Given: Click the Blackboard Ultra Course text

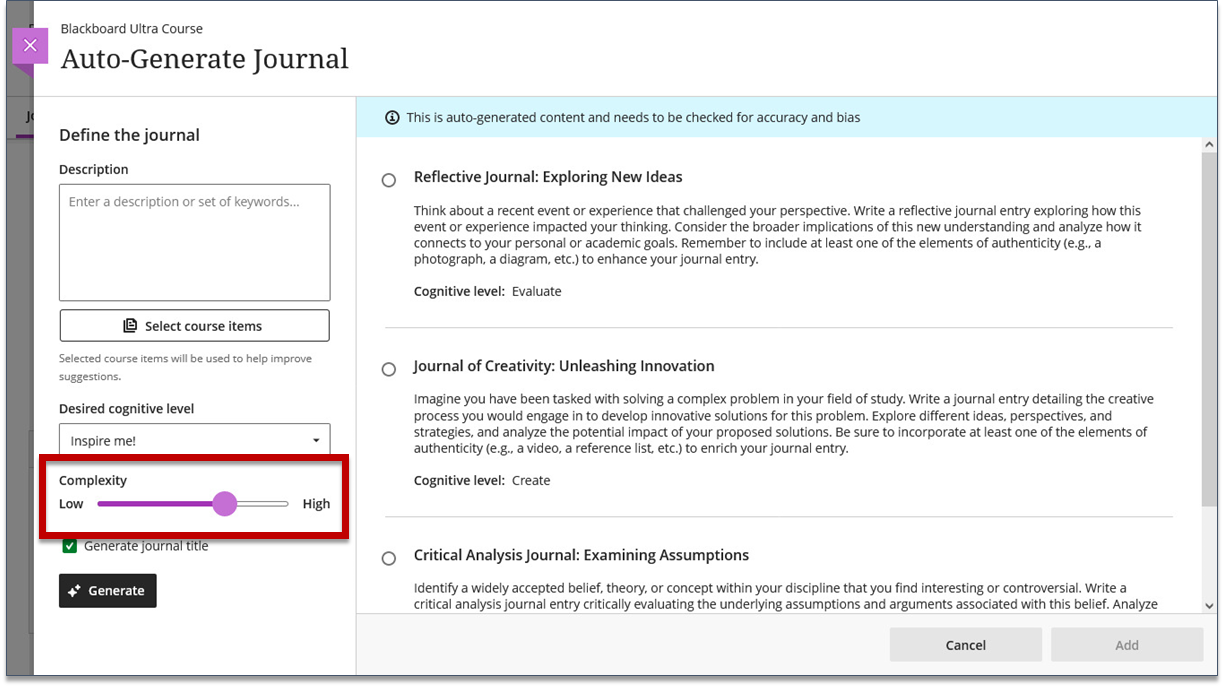Looking at the screenshot, I should click(x=132, y=29).
